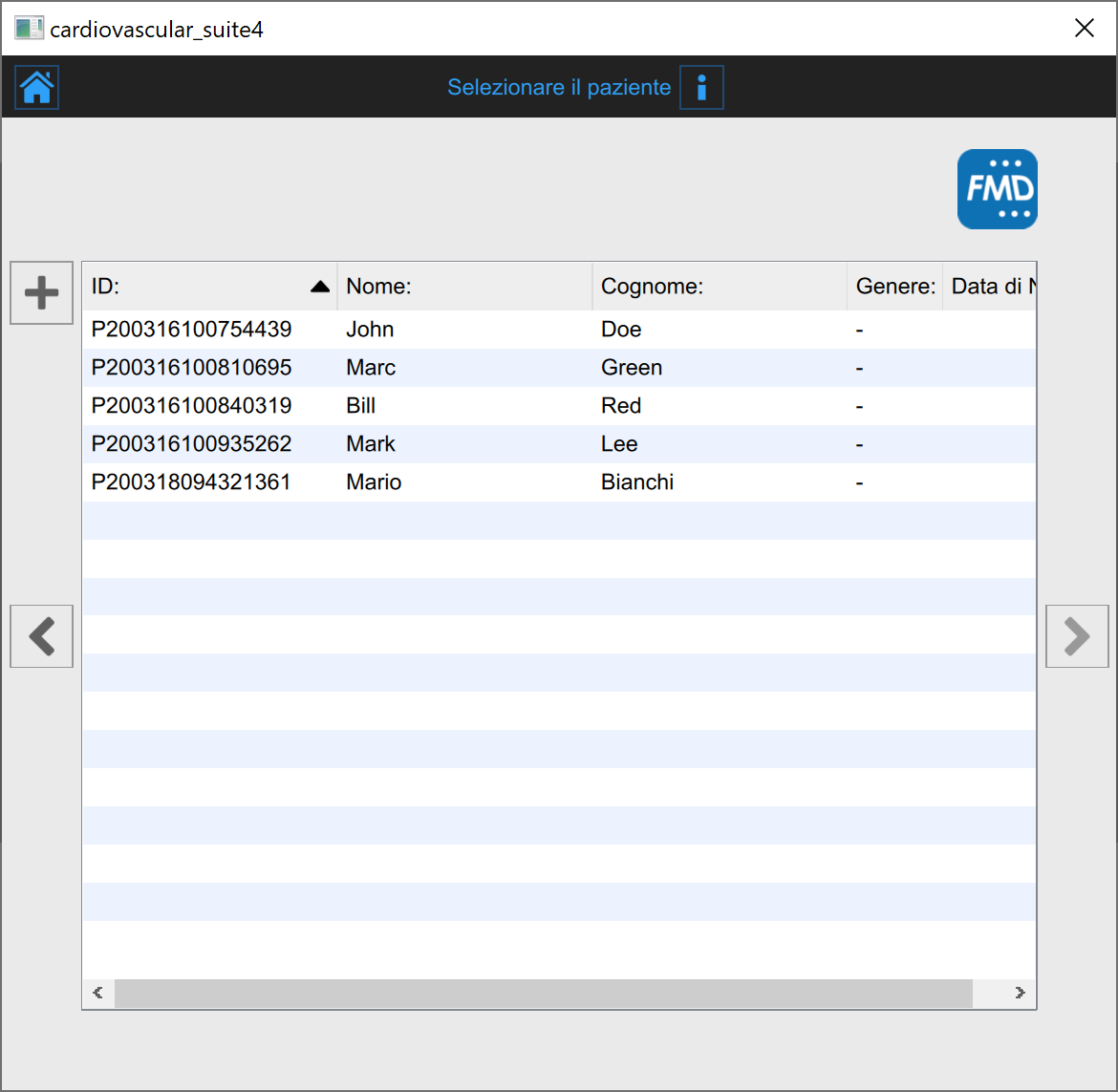Select the patient named Bill
Image resolution: width=1118 pixels, height=1092 pixels.
(361, 406)
